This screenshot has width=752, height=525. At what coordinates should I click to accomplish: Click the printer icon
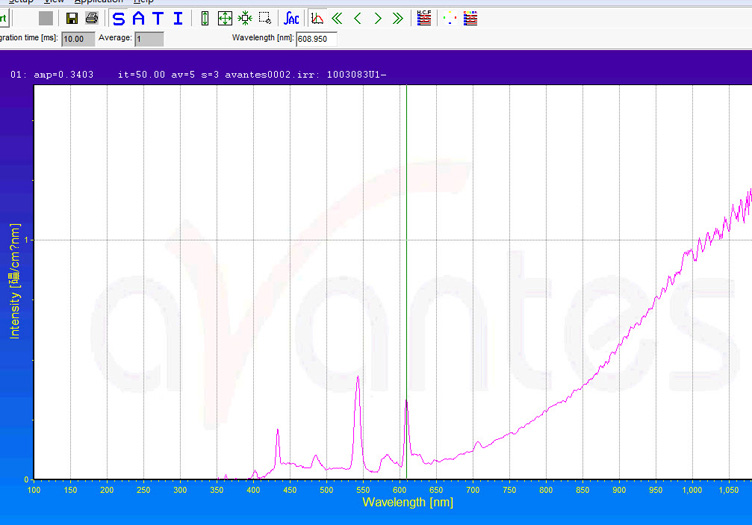point(92,18)
